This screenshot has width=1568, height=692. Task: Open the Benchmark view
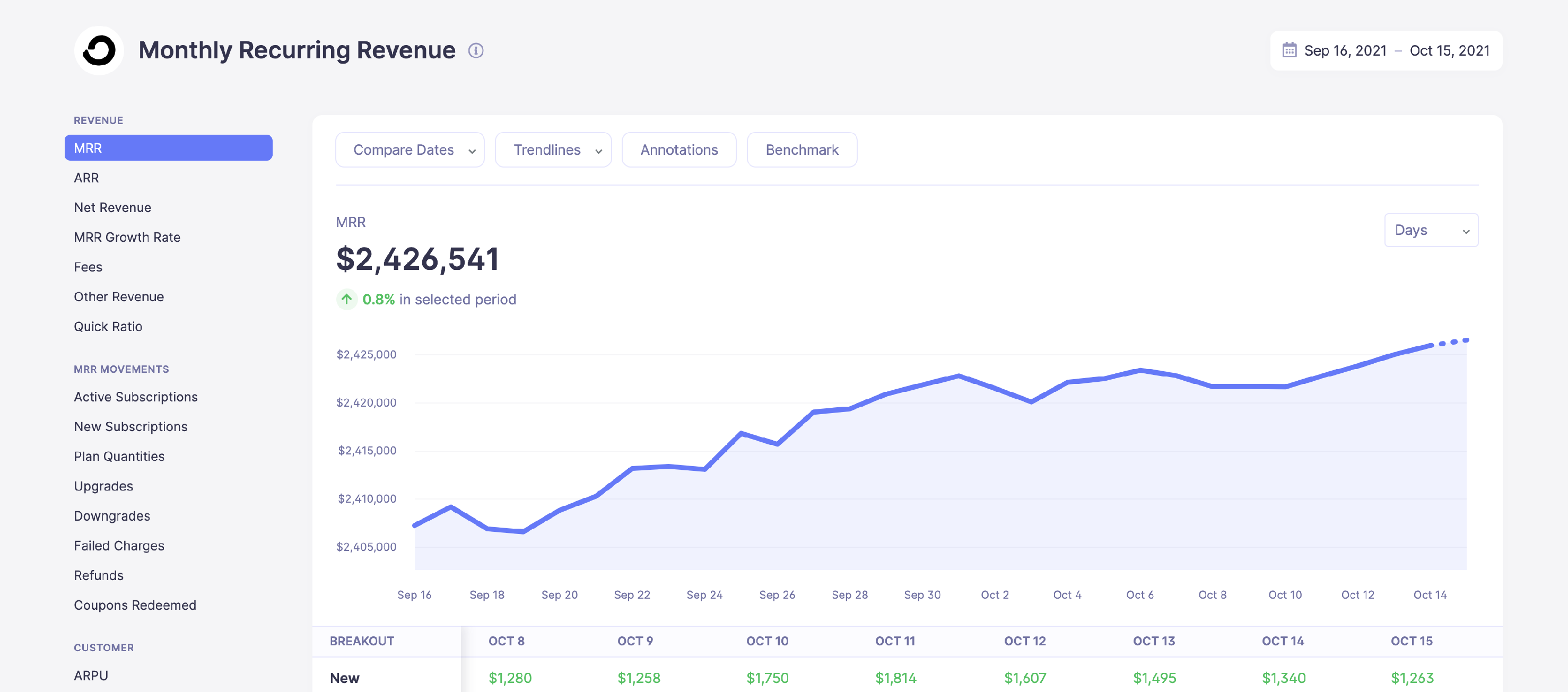(802, 149)
